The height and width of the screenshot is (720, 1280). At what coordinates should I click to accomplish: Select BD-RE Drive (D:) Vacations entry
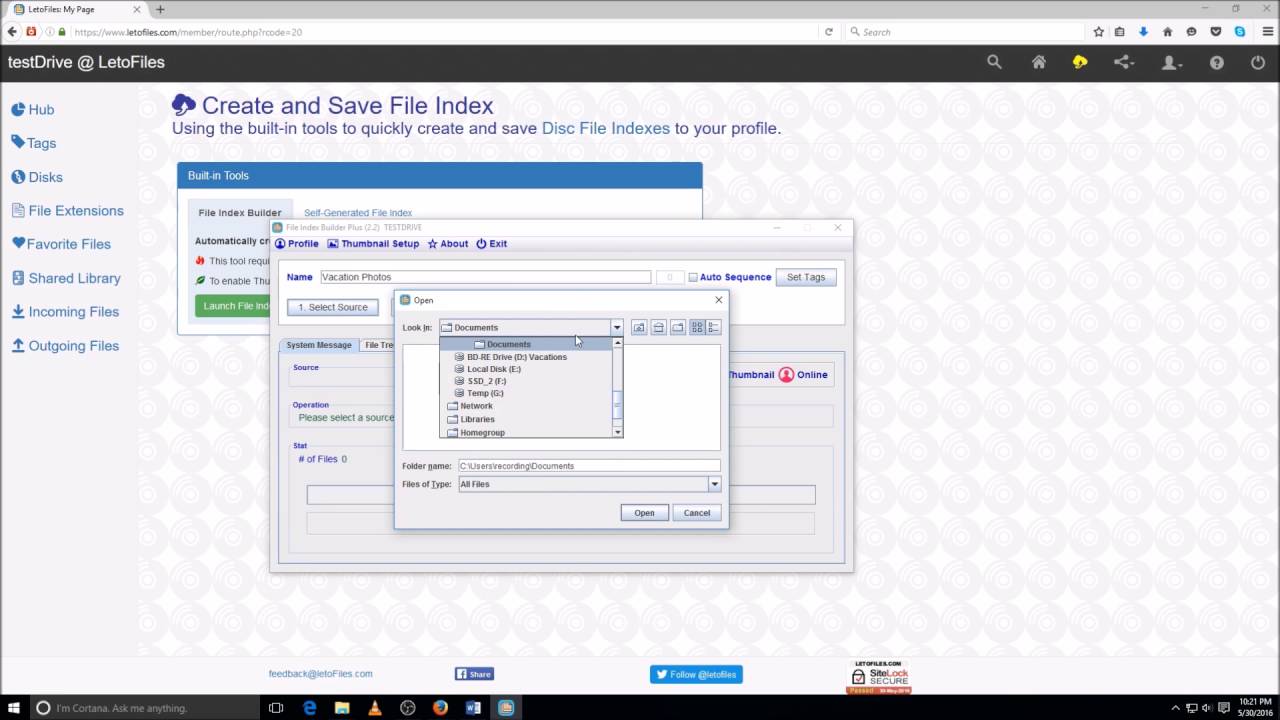click(x=526, y=357)
